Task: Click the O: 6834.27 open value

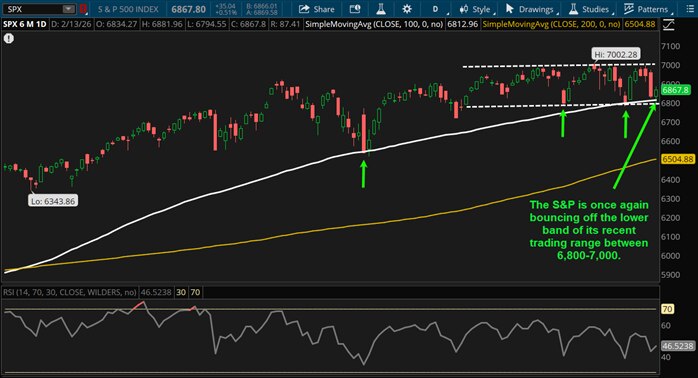Action: click(x=116, y=24)
